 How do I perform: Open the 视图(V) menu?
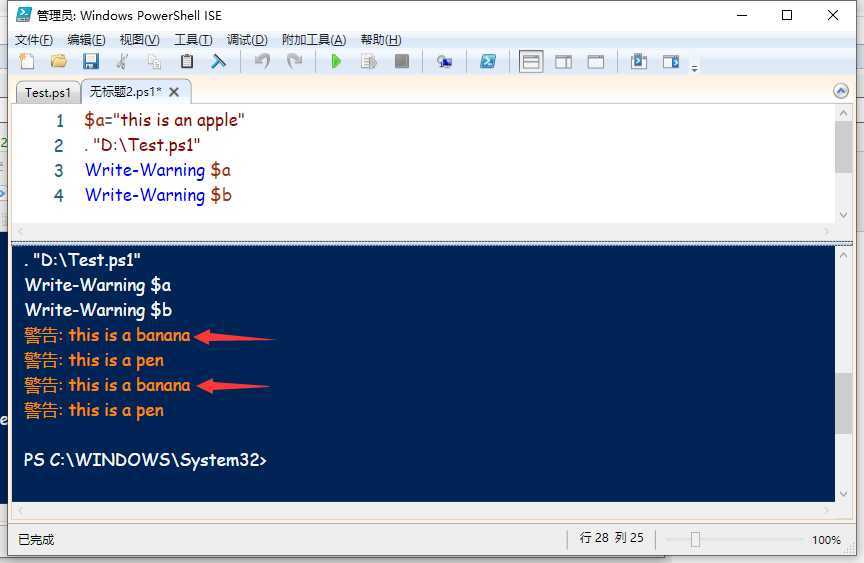[x=140, y=40]
